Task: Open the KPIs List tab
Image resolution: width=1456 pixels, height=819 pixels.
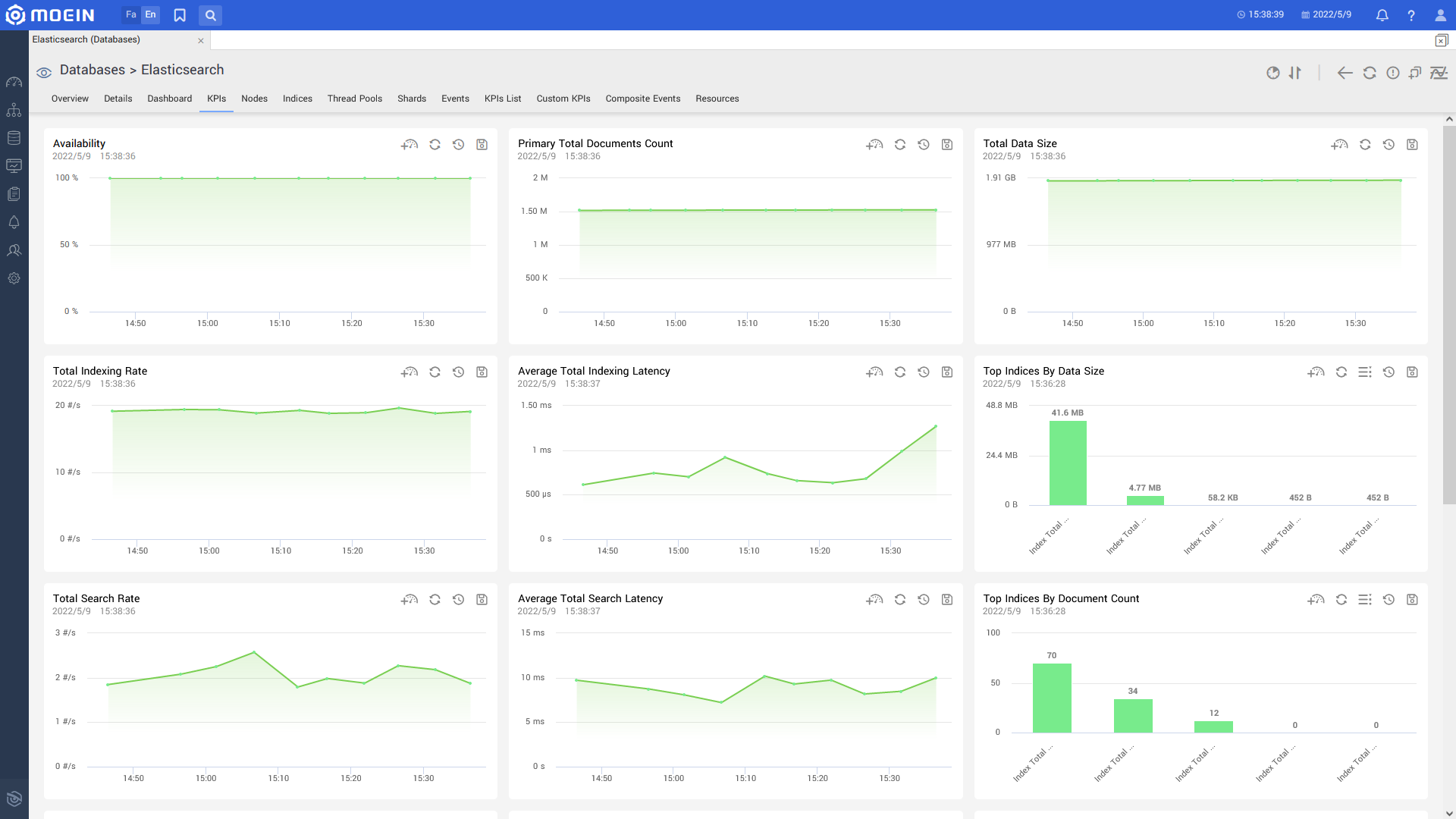Action: point(503,99)
